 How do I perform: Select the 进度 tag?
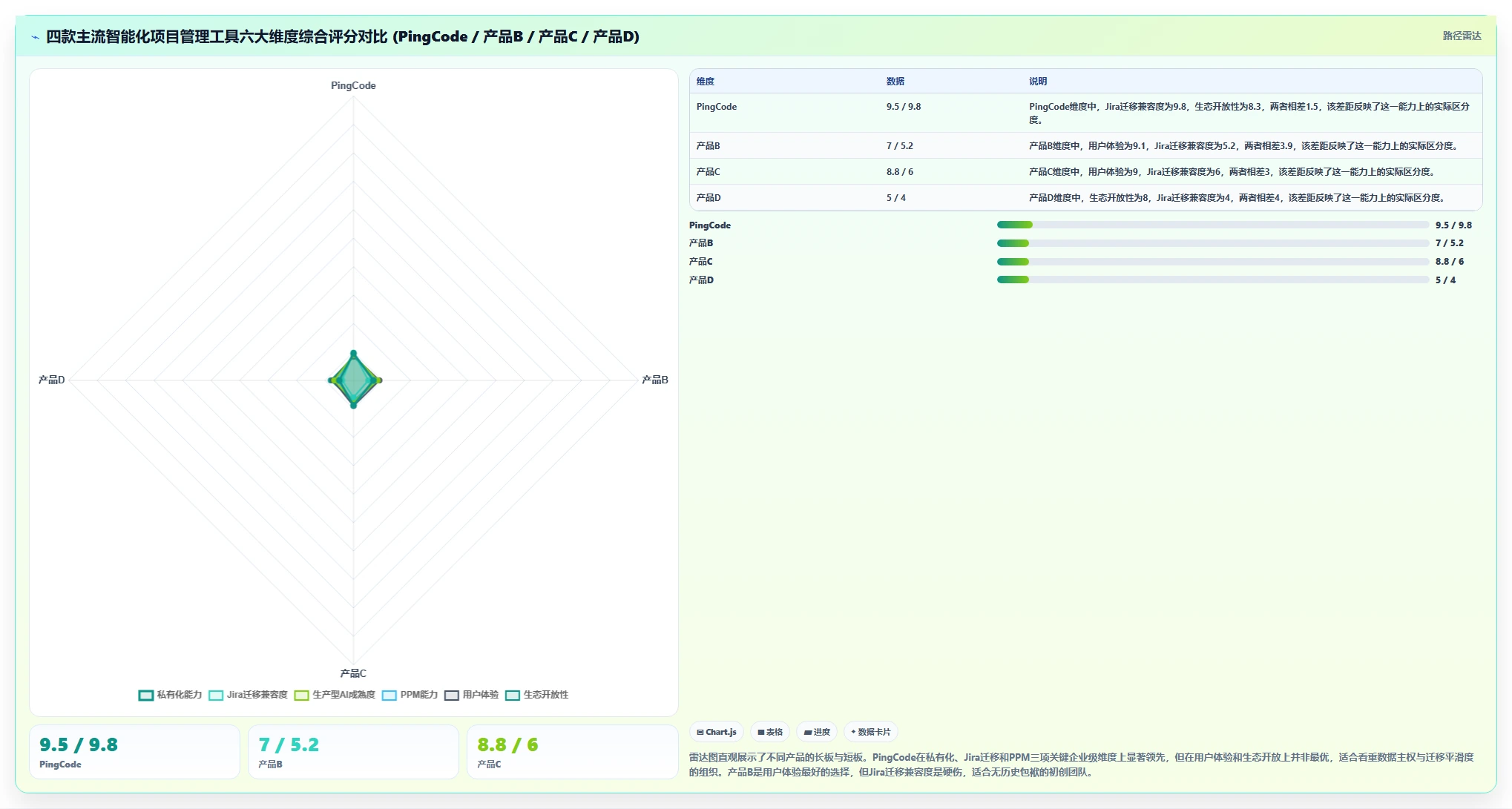817,732
